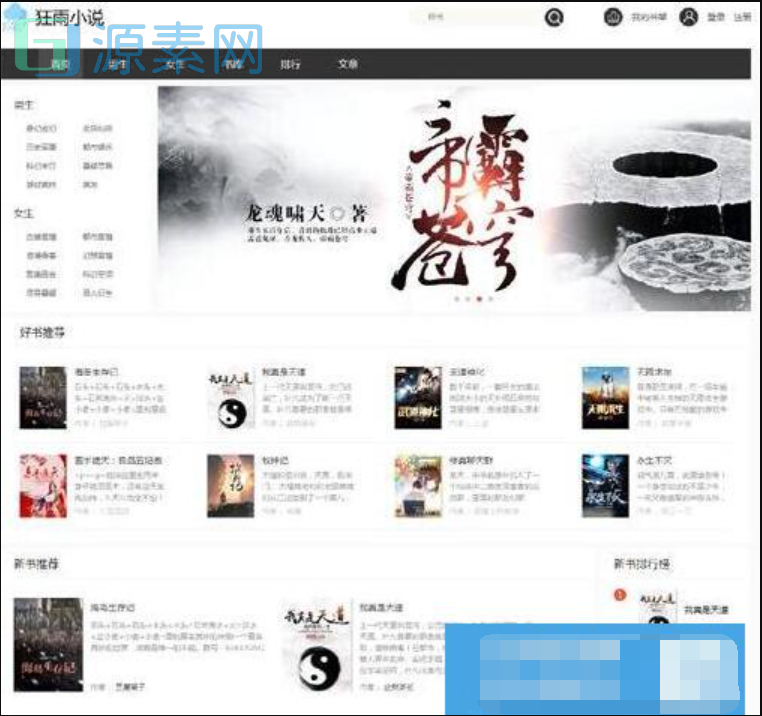
Task: Click the magnifier search icon in the header
Action: click(x=554, y=17)
